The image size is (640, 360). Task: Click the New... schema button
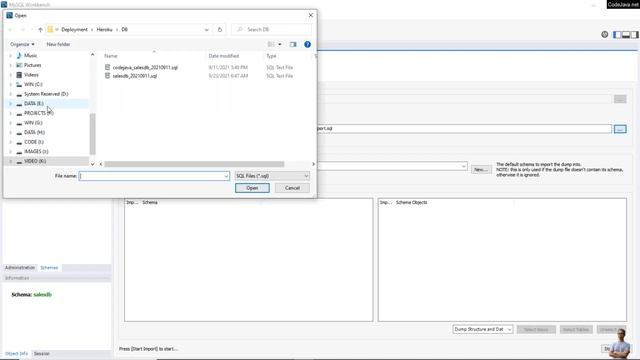click(x=481, y=169)
